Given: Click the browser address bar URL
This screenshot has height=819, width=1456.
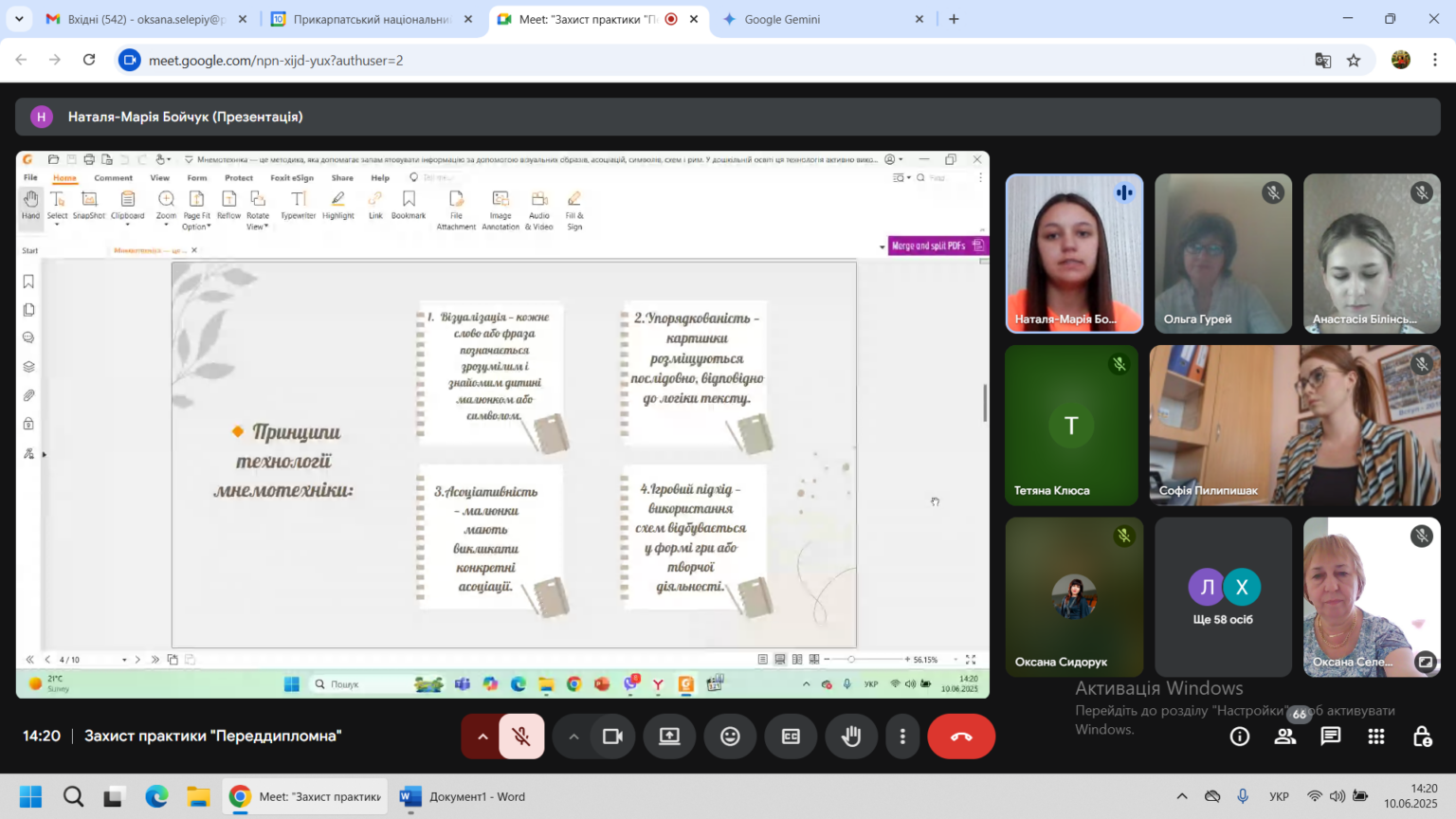Looking at the screenshot, I should point(276,60).
